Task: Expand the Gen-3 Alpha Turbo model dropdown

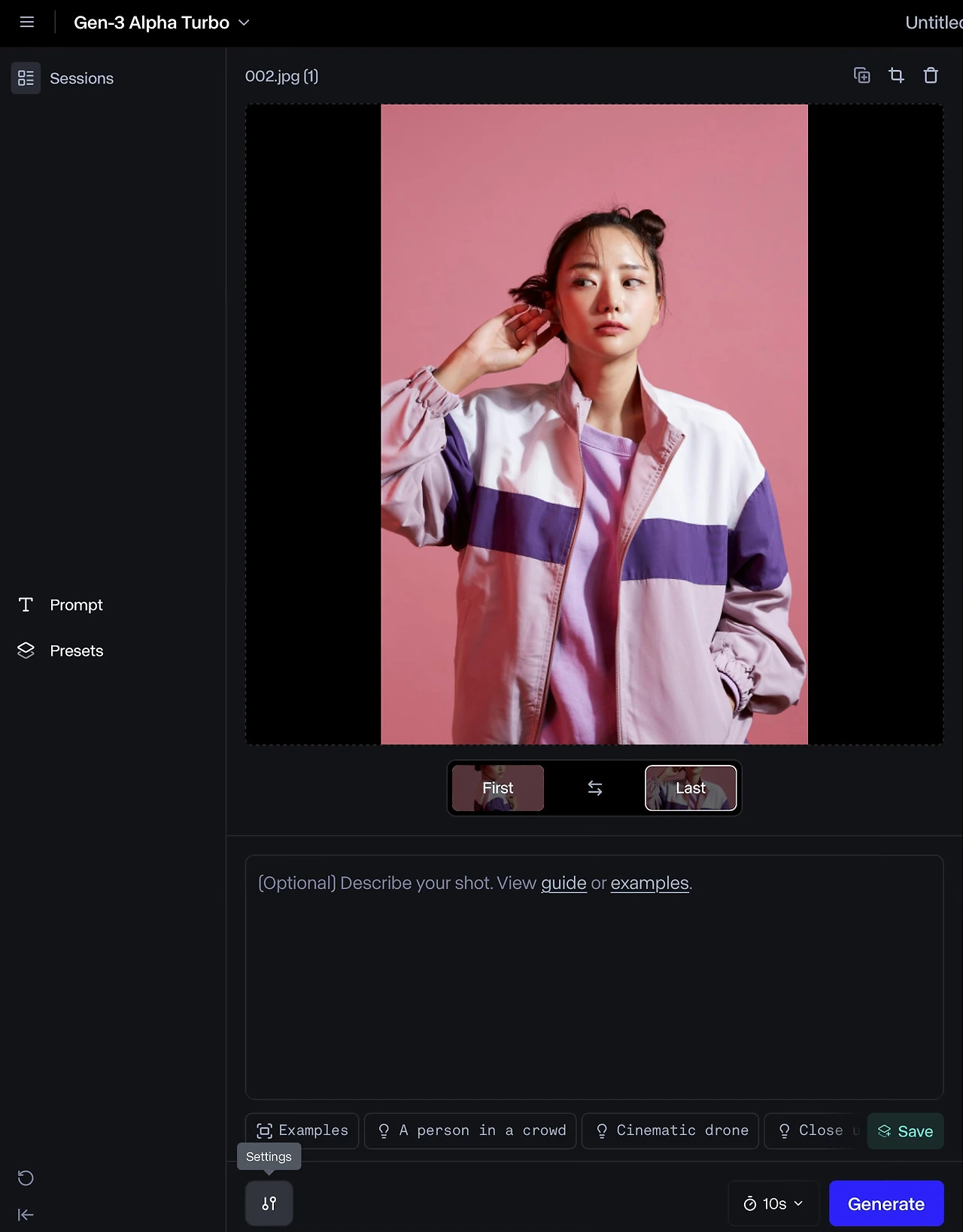Action: tap(162, 23)
